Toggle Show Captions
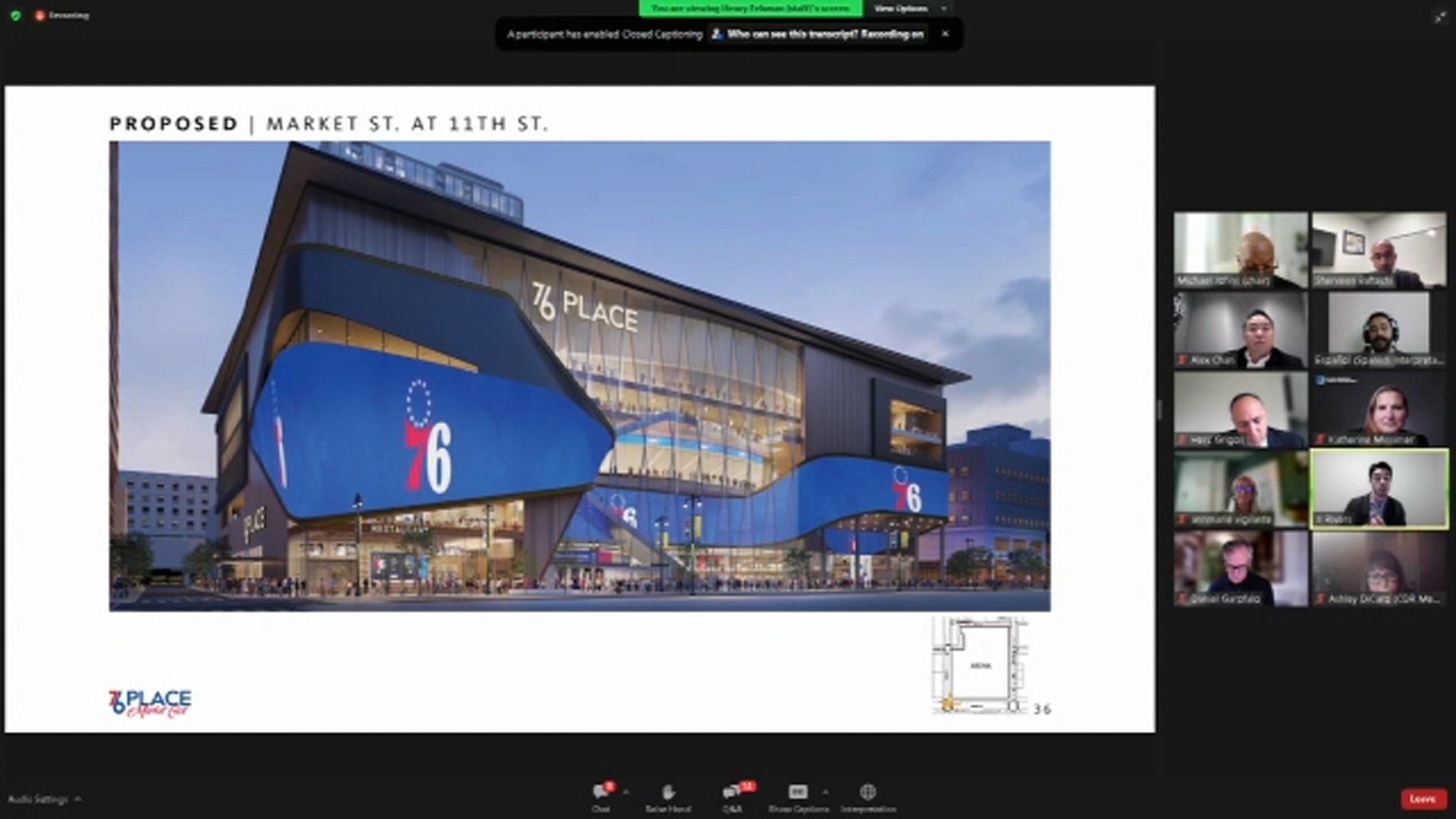This screenshot has width=1456, height=819. [798, 797]
